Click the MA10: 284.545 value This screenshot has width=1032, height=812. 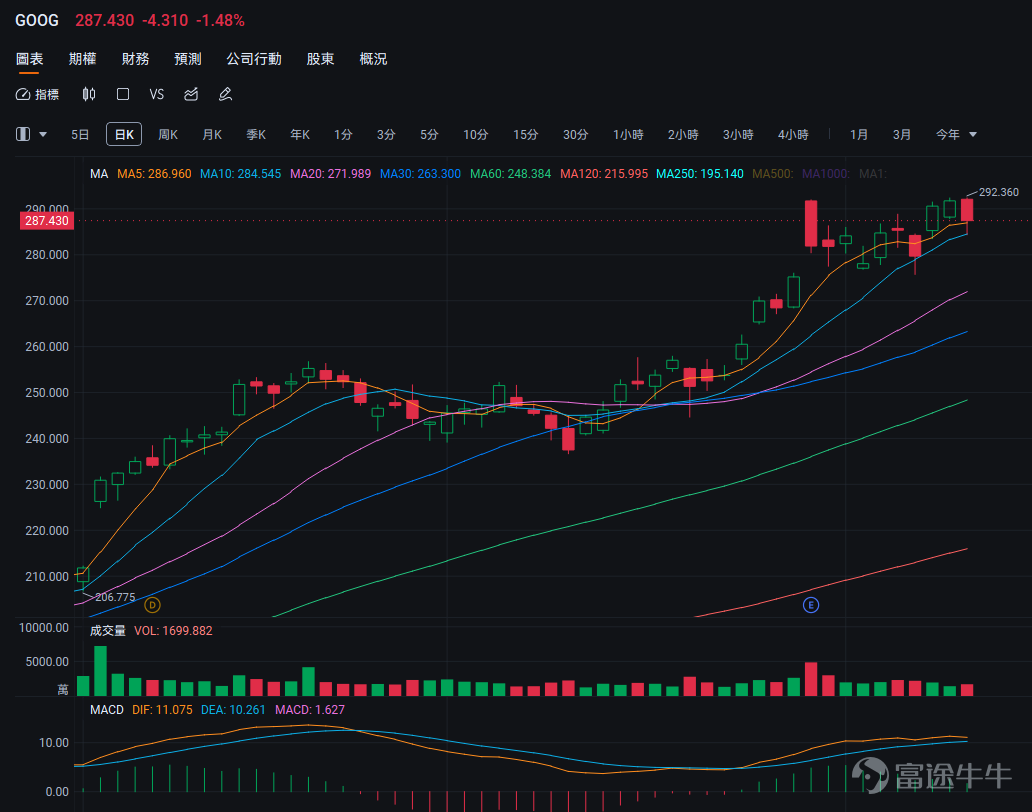(x=240, y=174)
